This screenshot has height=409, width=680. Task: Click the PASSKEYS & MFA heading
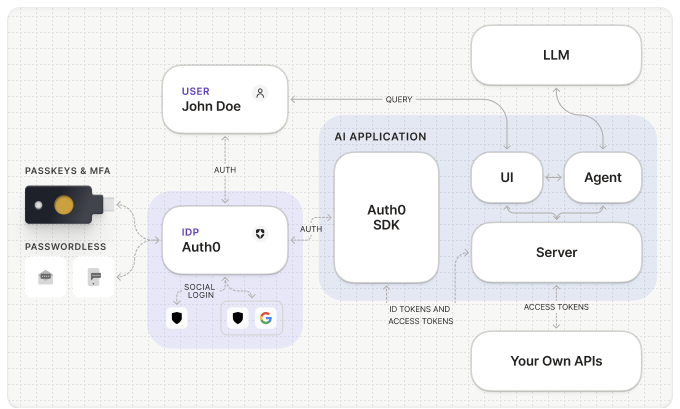[x=68, y=171]
